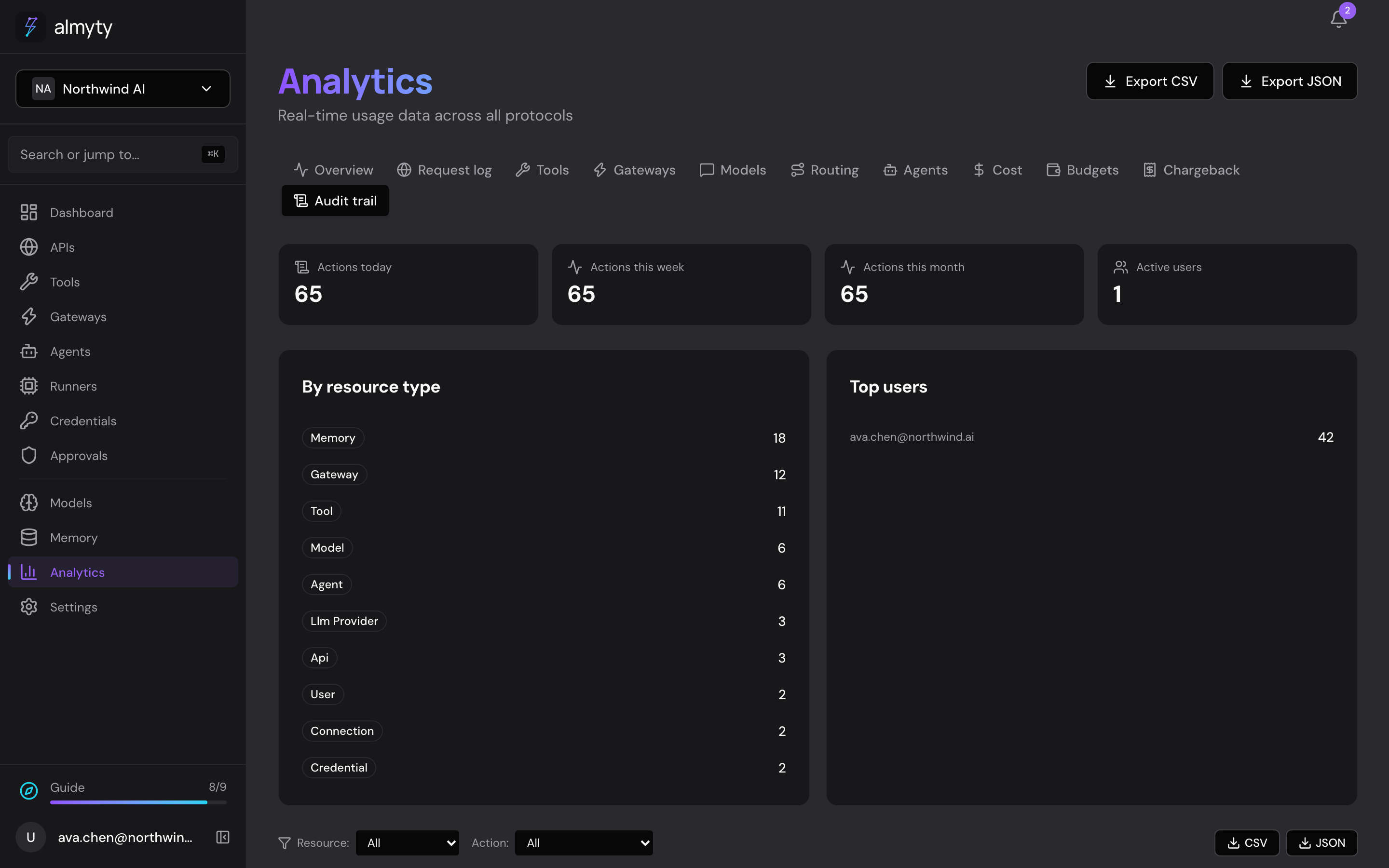Open Tools in the left sidebar
The image size is (1389, 868).
123,282
